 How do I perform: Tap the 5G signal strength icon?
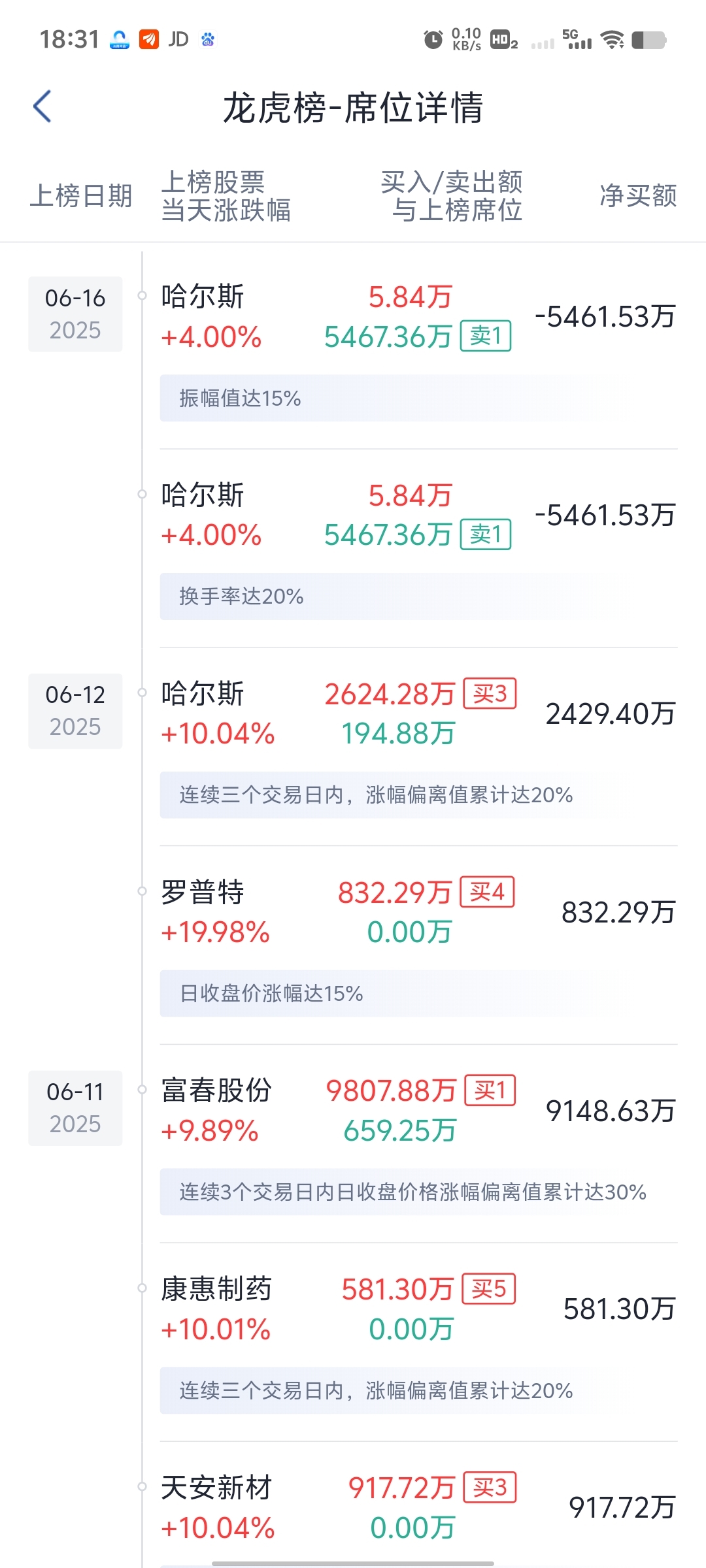coord(577,40)
